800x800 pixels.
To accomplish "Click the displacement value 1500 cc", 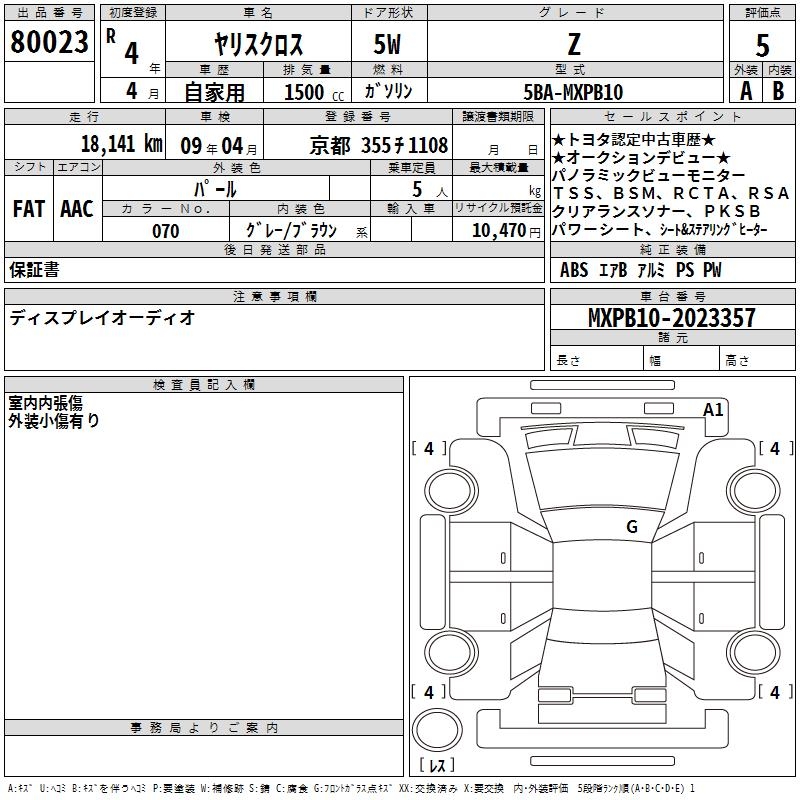I will click(x=314, y=93).
